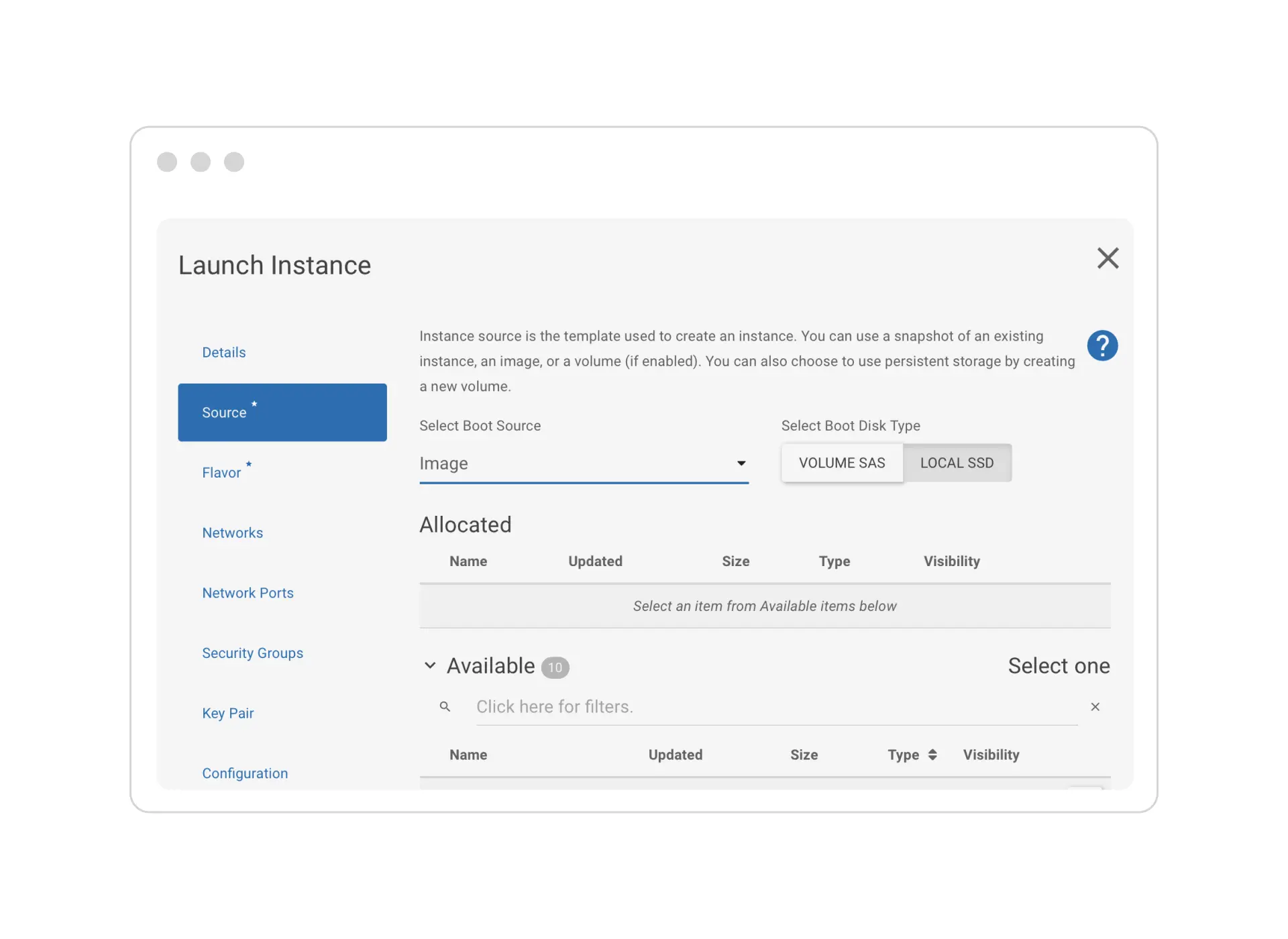Open the blue help question mark icon
The height and width of the screenshot is (939, 1288).
tap(1102, 345)
